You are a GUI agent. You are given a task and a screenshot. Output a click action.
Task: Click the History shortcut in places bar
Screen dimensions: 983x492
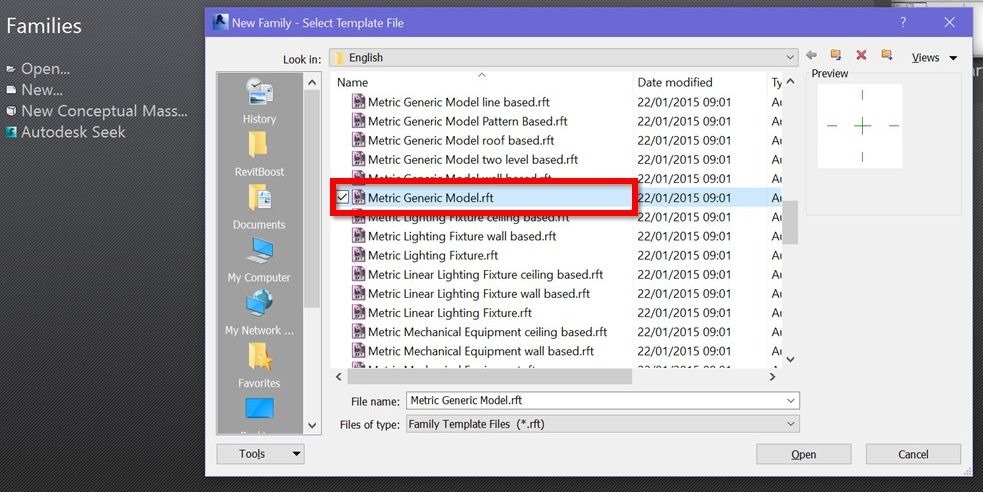pos(259,101)
